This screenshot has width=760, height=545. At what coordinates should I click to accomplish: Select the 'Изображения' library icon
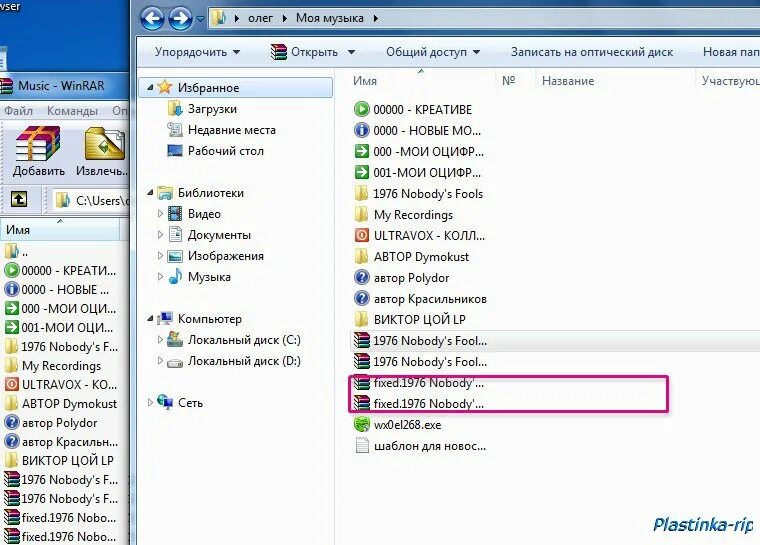175,256
